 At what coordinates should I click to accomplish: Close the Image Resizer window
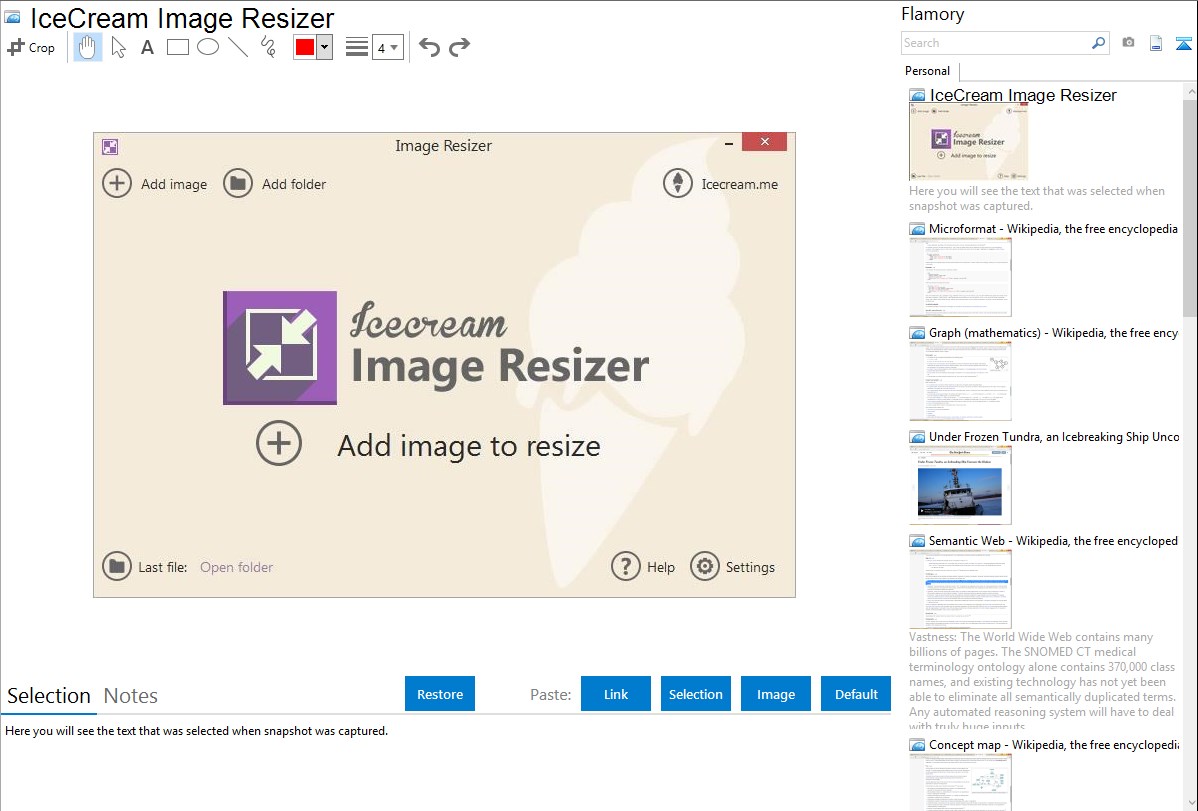point(764,141)
